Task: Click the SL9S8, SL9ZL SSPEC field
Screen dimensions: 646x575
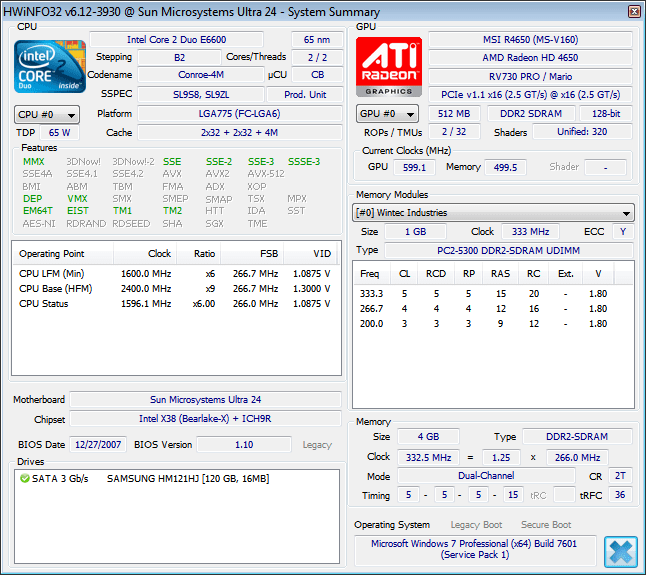Action: (x=201, y=94)
